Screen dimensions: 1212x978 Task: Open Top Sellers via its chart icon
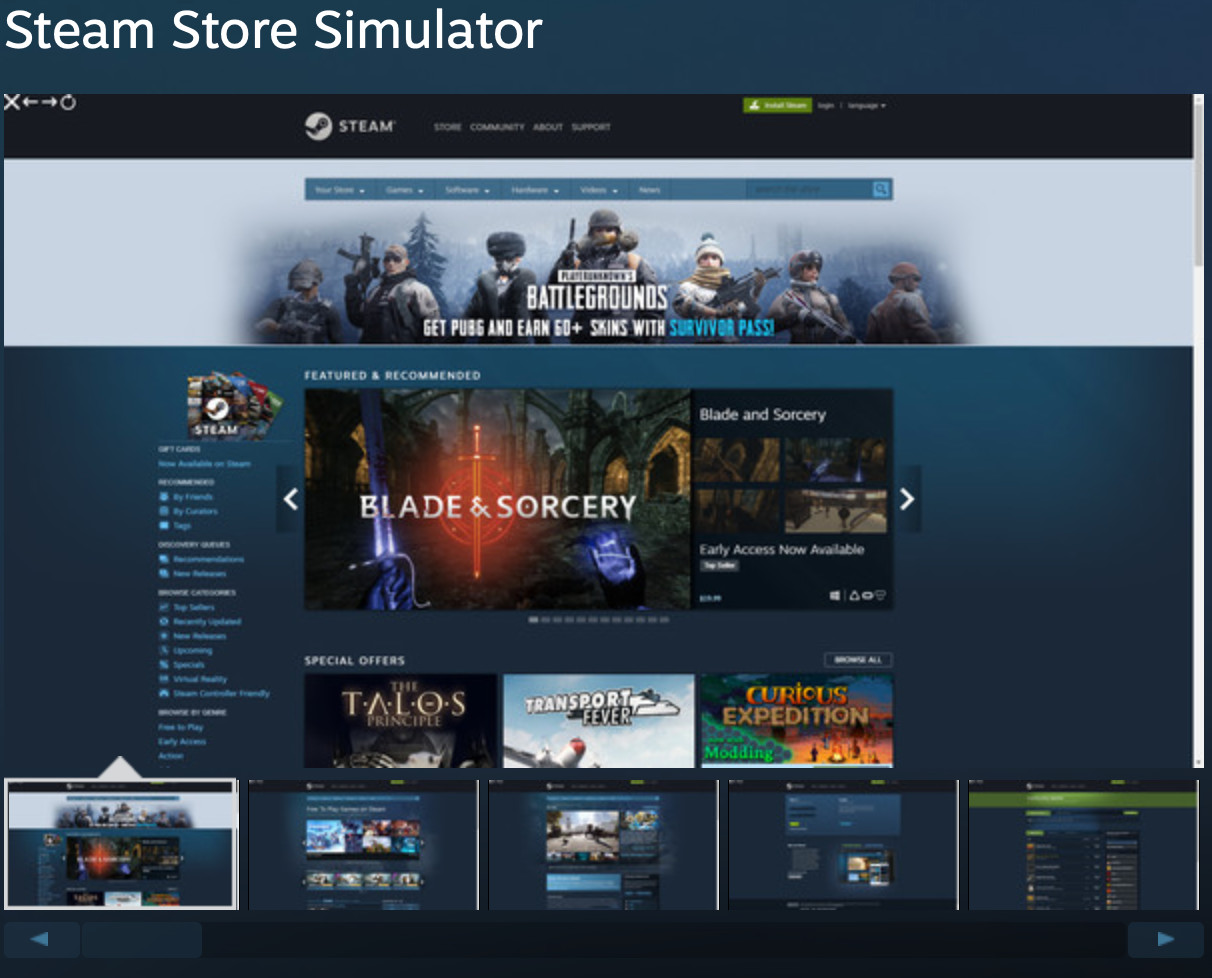tap(164, 607)
